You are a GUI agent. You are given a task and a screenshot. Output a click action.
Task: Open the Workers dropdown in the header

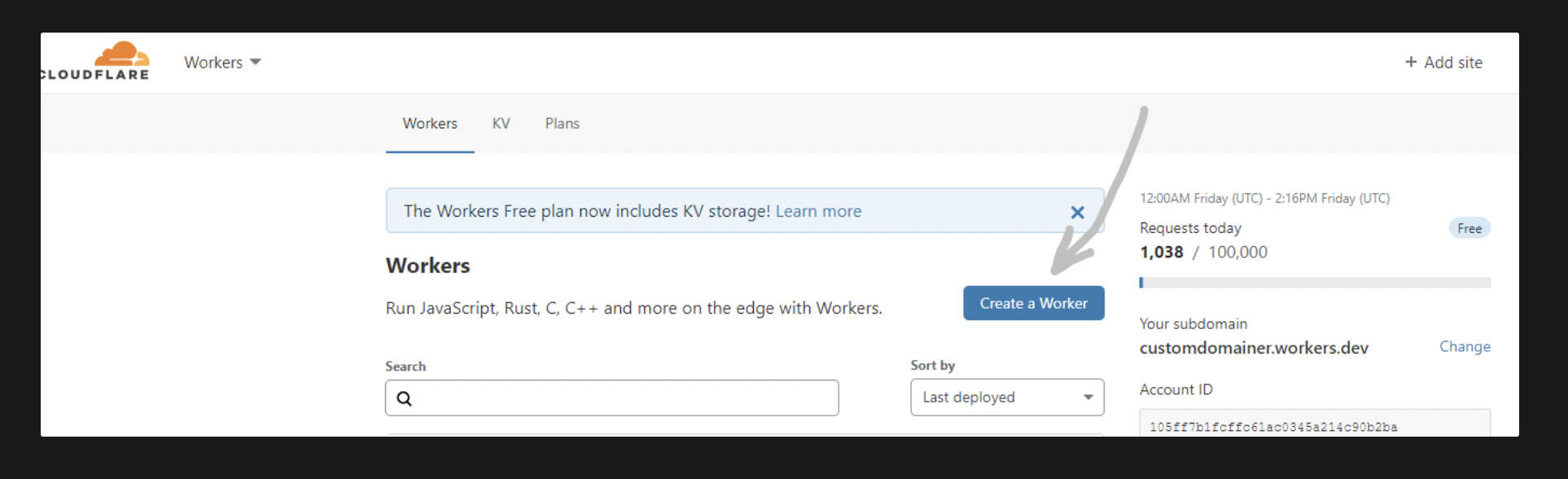222,63
